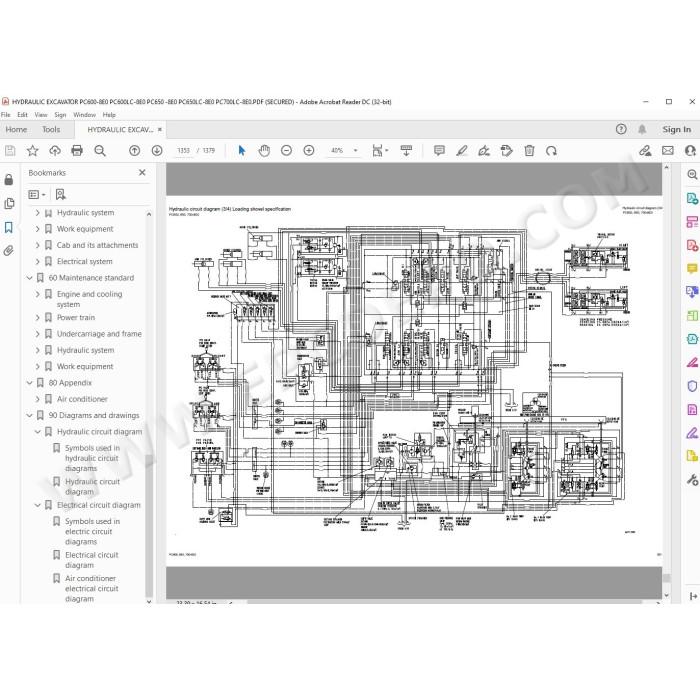
Task: Click the page number input field
Action: [183, 151]
